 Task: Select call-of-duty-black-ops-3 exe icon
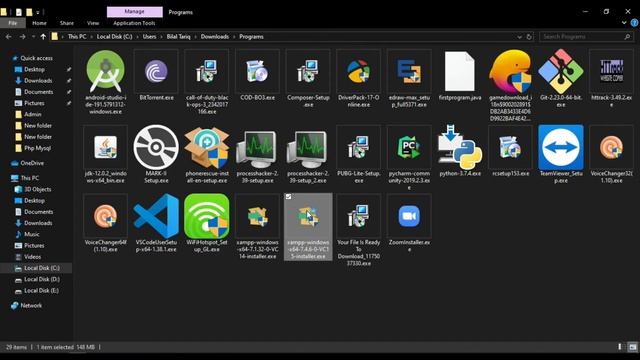coord(207,71)
